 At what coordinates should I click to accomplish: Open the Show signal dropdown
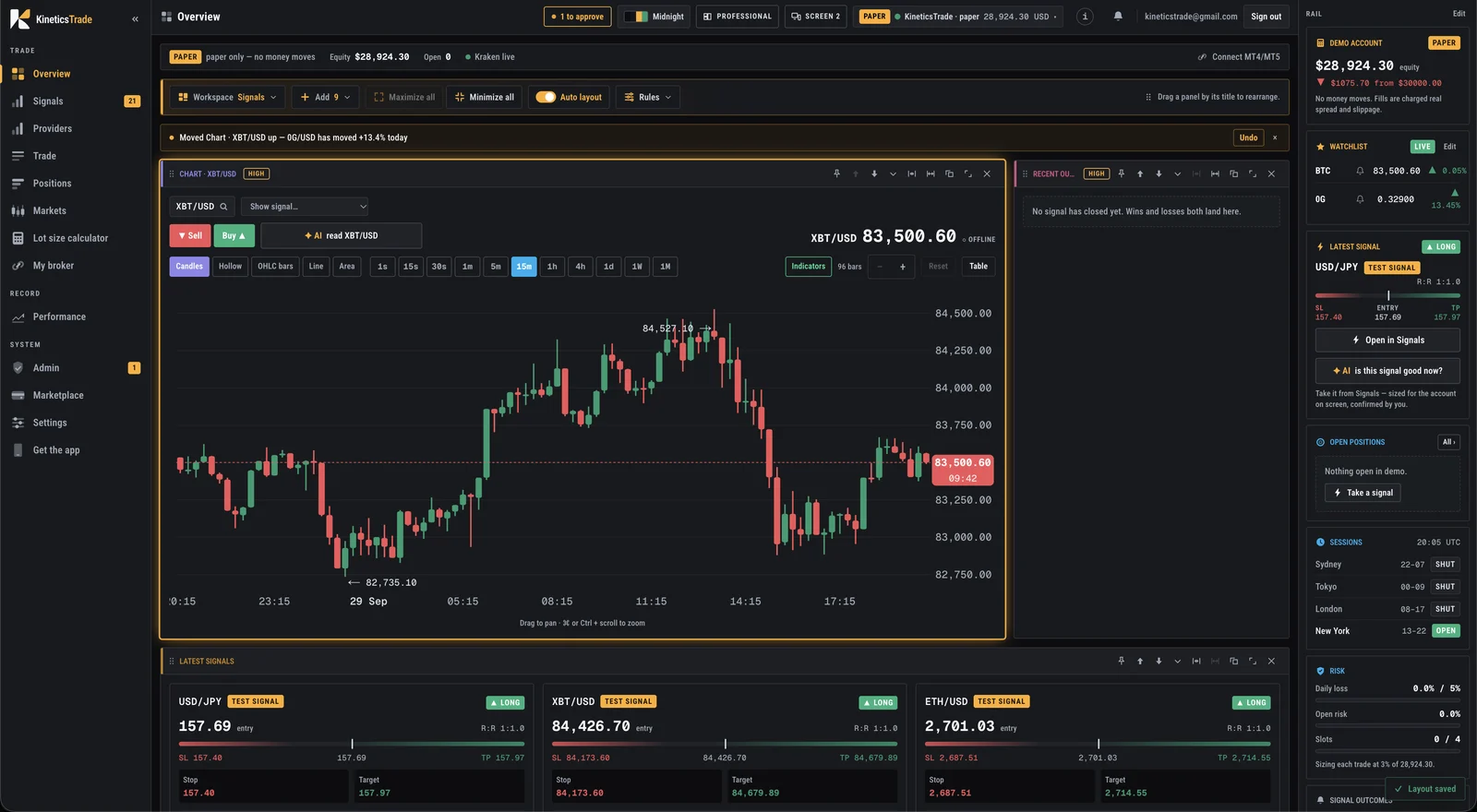tap(305, 207)
